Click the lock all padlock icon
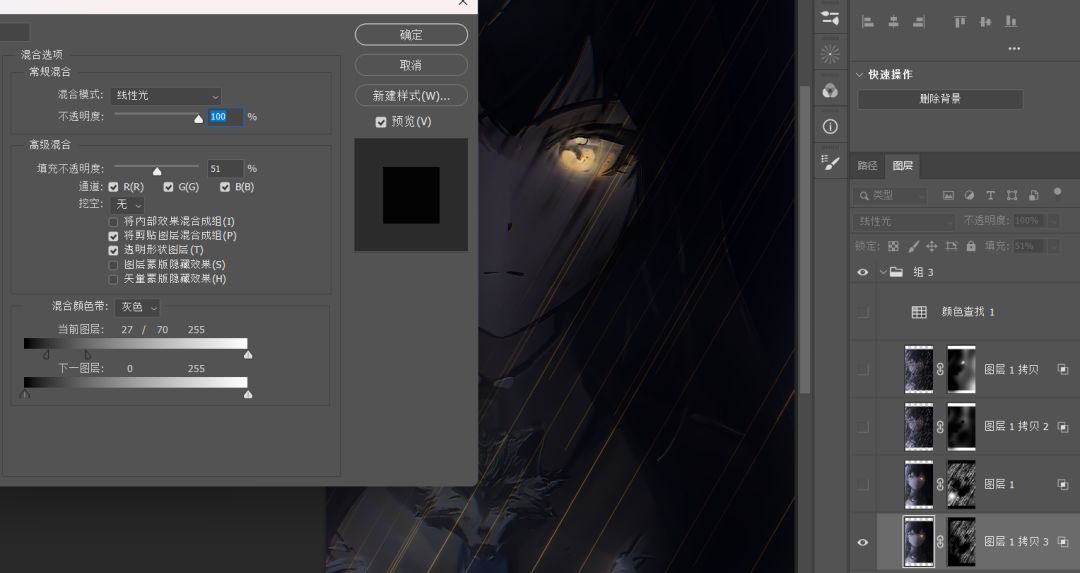Image resolution: width=1080 pixels, height=573 pixels. click(970, 246)
